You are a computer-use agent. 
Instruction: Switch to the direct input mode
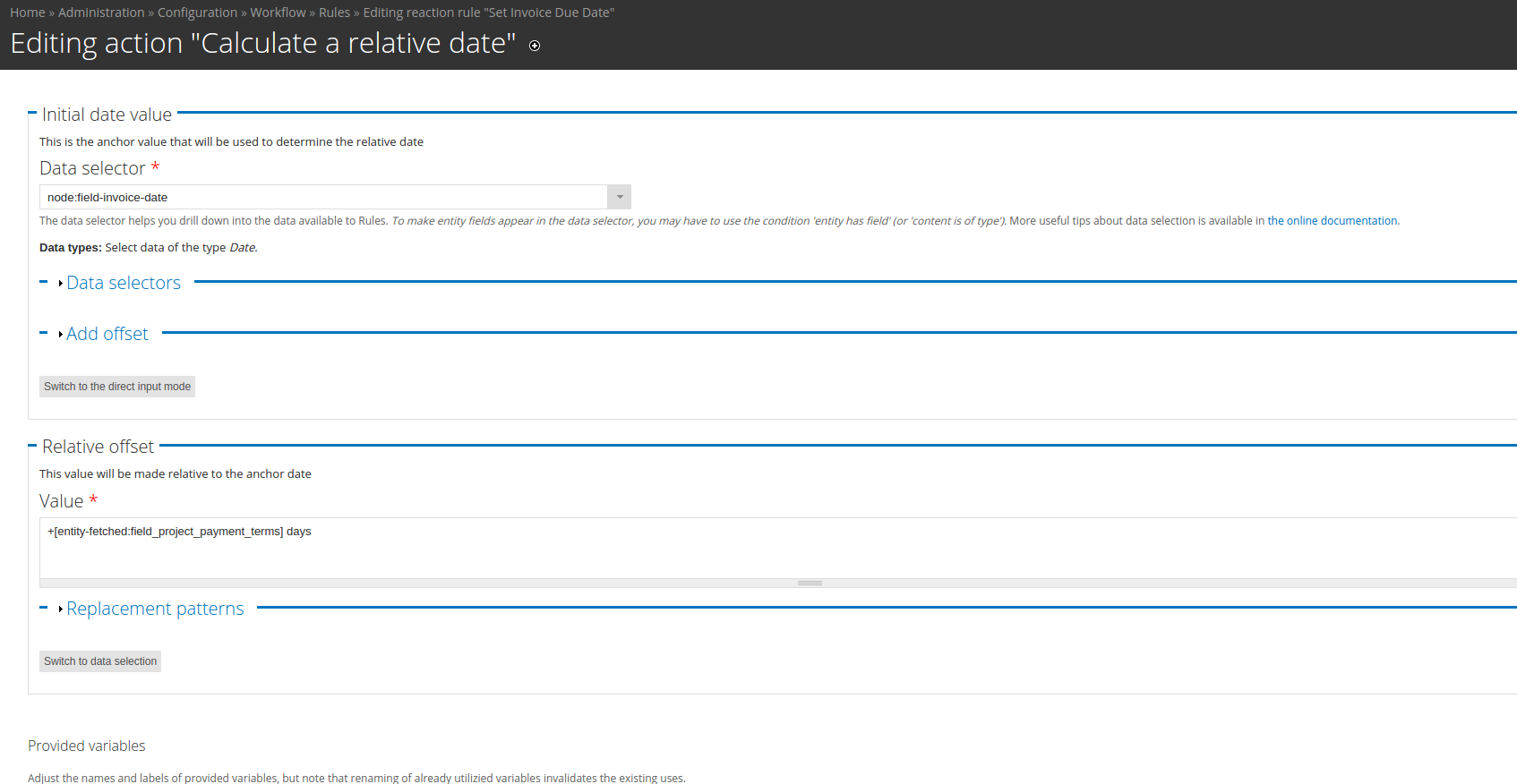click(x=117, y=387)
